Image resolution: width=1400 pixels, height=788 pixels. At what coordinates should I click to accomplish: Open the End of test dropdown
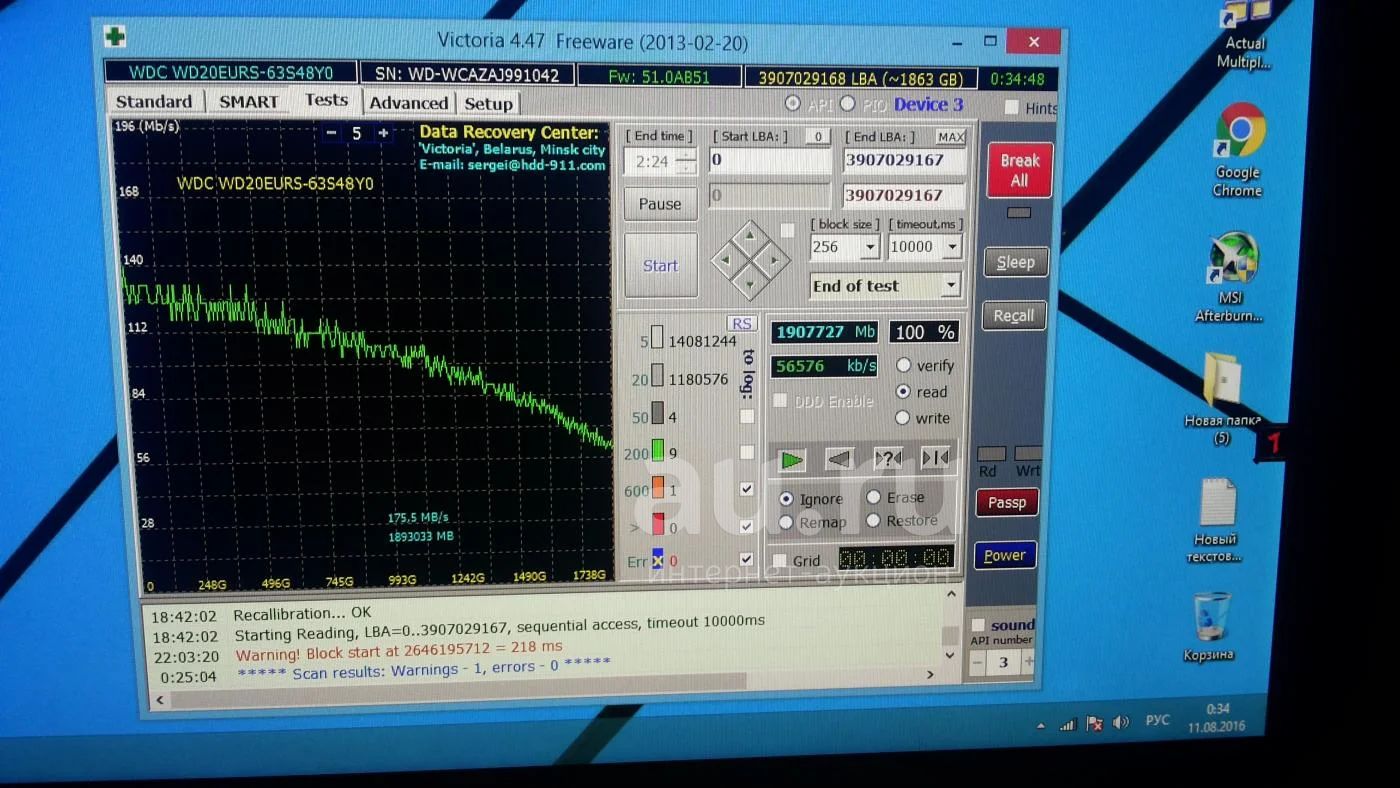(951, 286)
